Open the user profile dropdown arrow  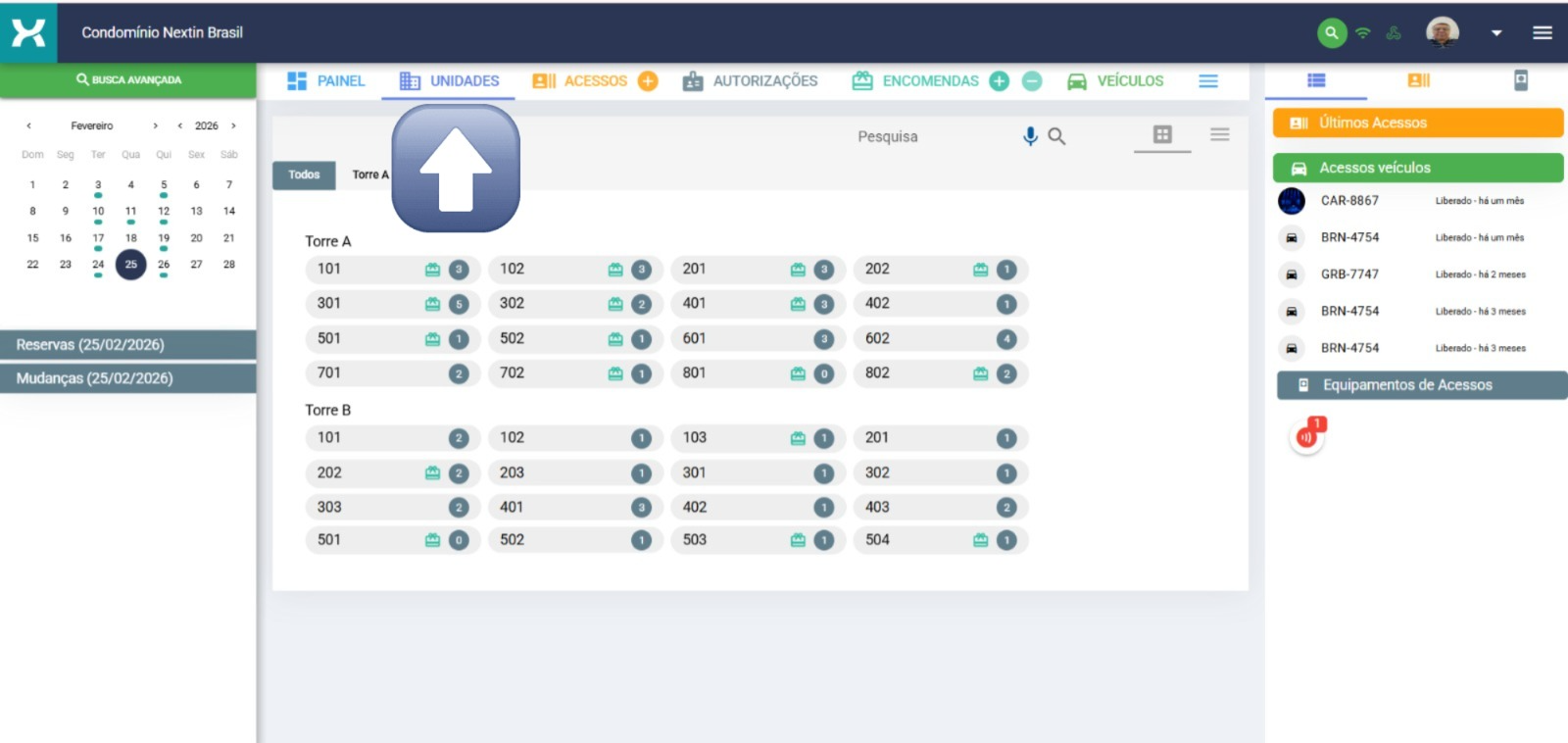[1496, 33]
